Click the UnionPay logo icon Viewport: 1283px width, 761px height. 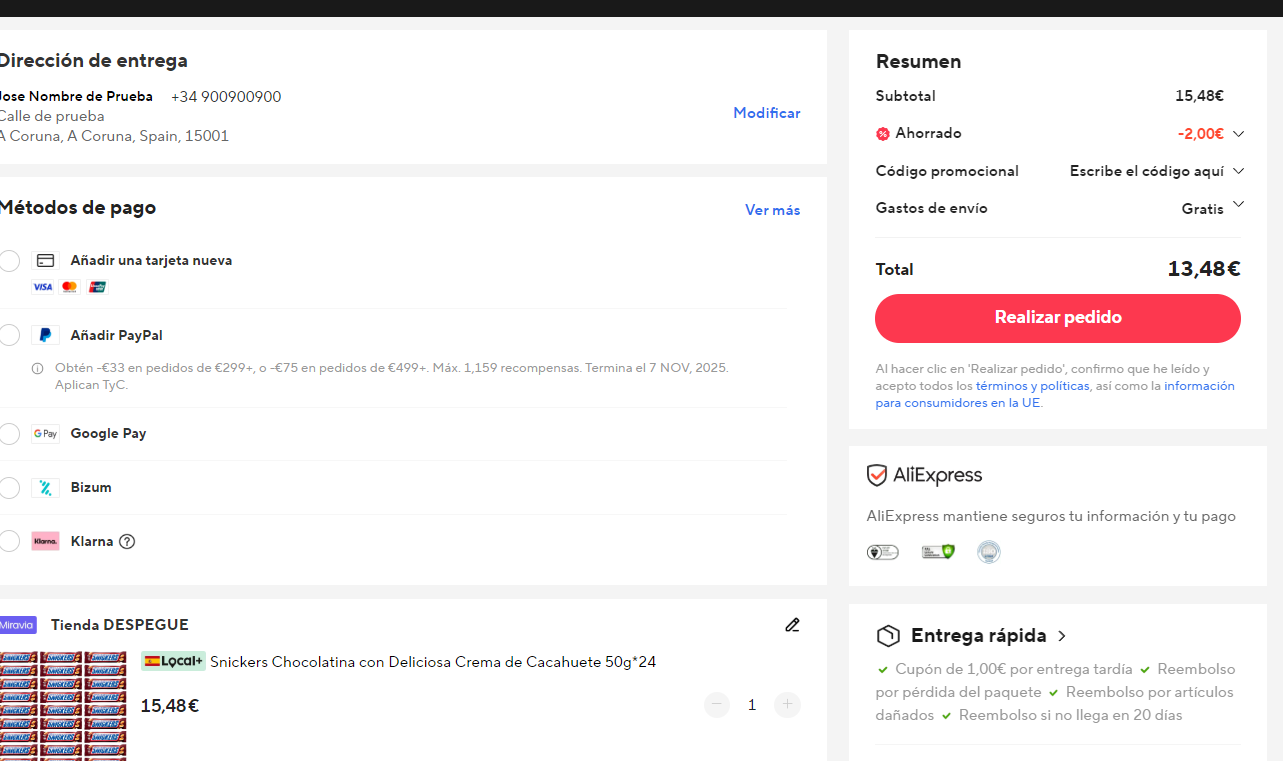tap(97, 287)
